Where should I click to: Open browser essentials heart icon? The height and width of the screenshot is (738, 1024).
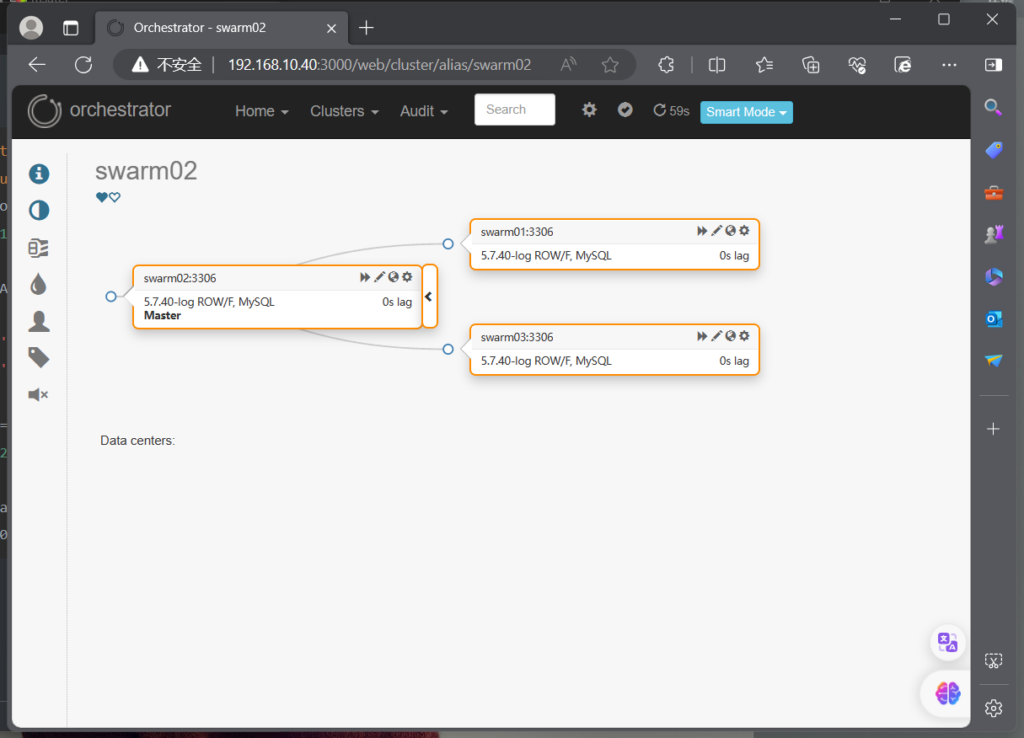(x=857, y=65)
